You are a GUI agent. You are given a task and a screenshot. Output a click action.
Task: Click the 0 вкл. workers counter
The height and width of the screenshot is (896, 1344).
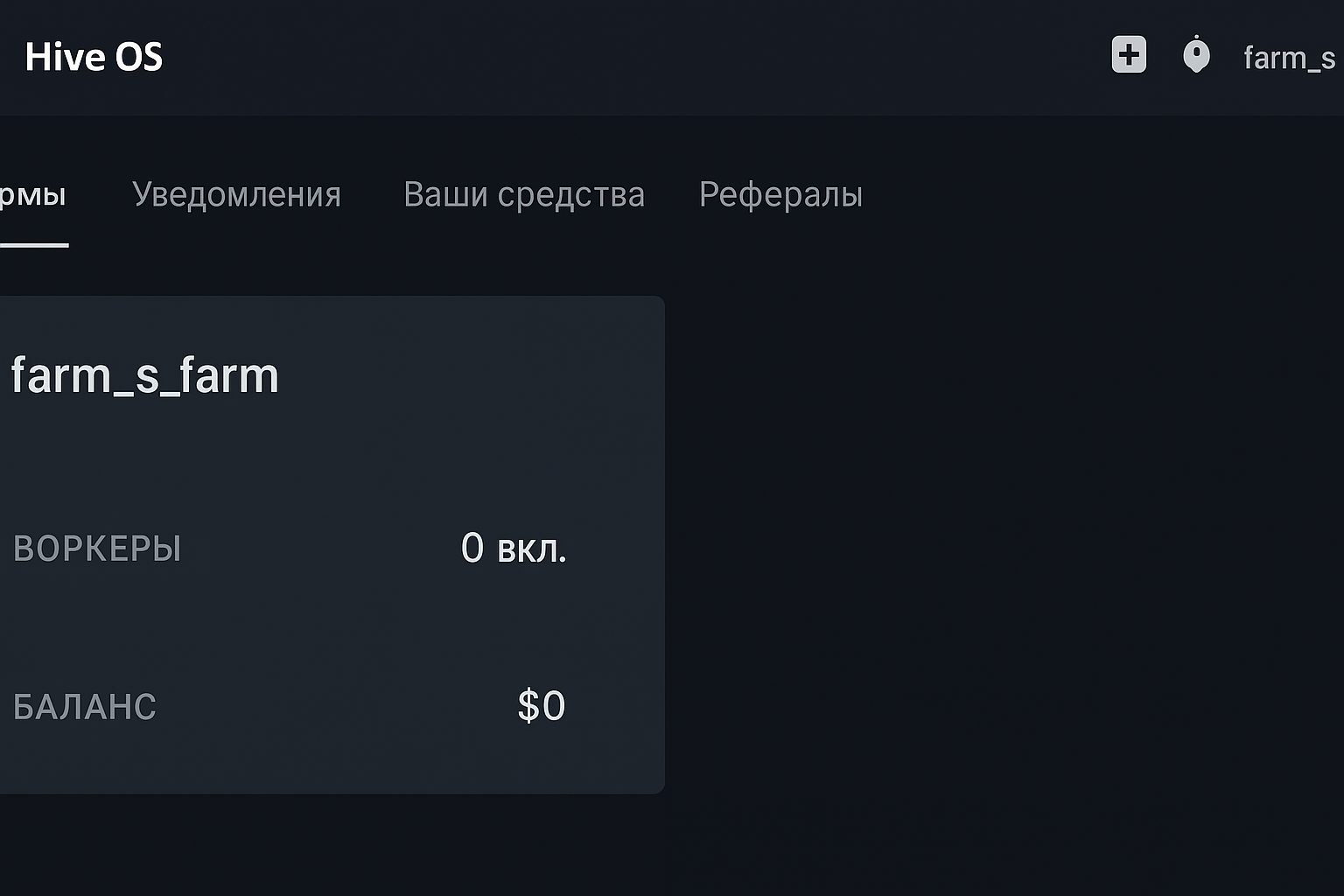[x=515, y=549]
